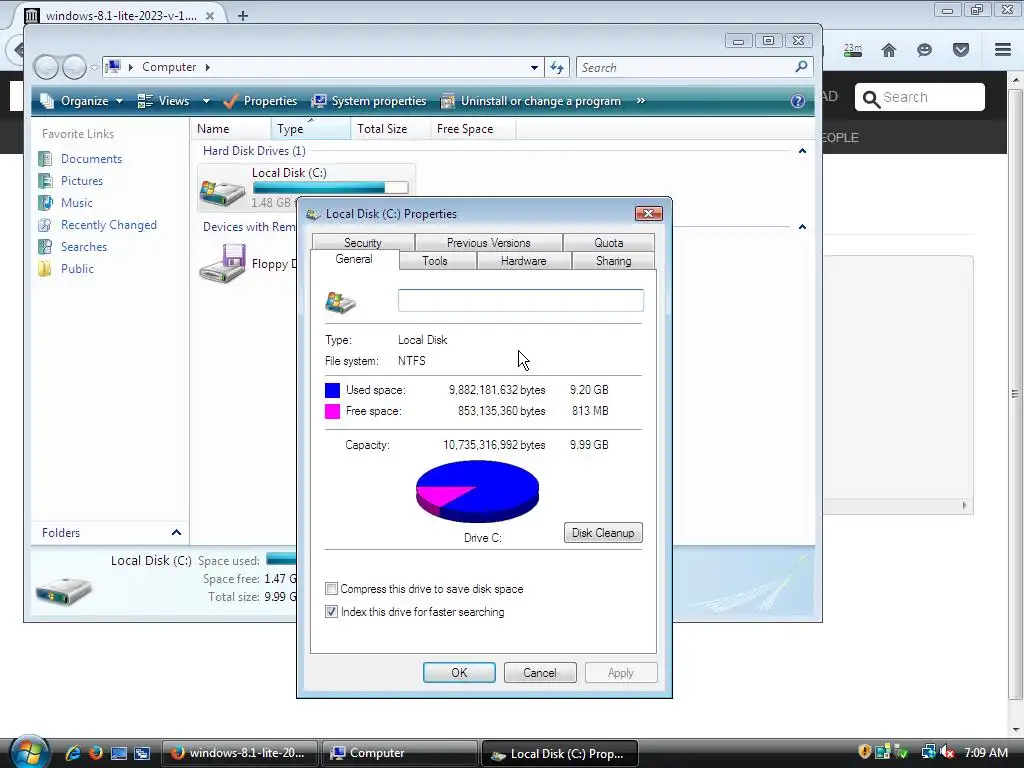Click the Windows Start orb
The height and width of the screenshot is (768, 1024).
click(x=29, y=752)
